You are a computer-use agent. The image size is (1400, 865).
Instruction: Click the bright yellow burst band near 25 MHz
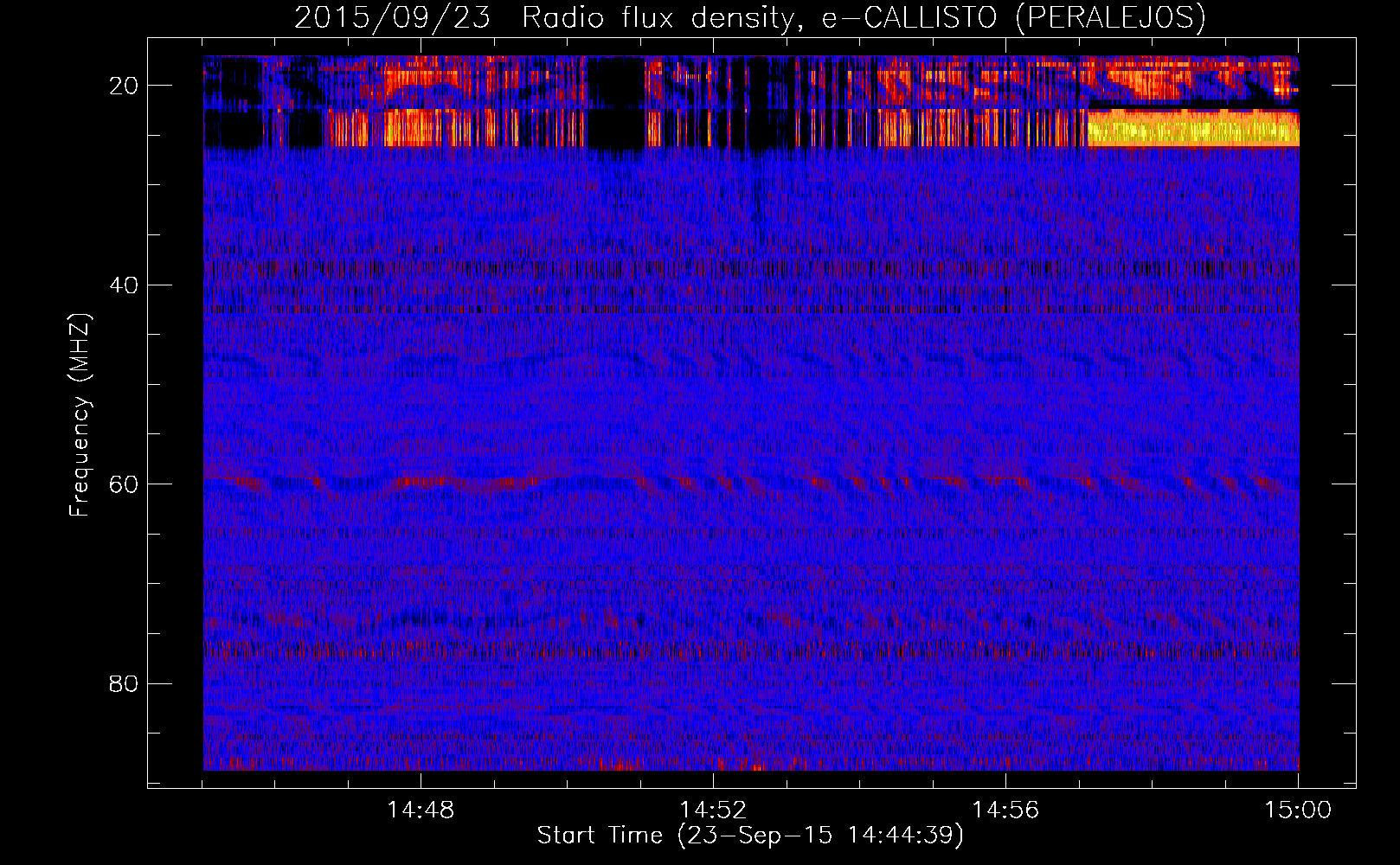click(x=1193, y=128)
